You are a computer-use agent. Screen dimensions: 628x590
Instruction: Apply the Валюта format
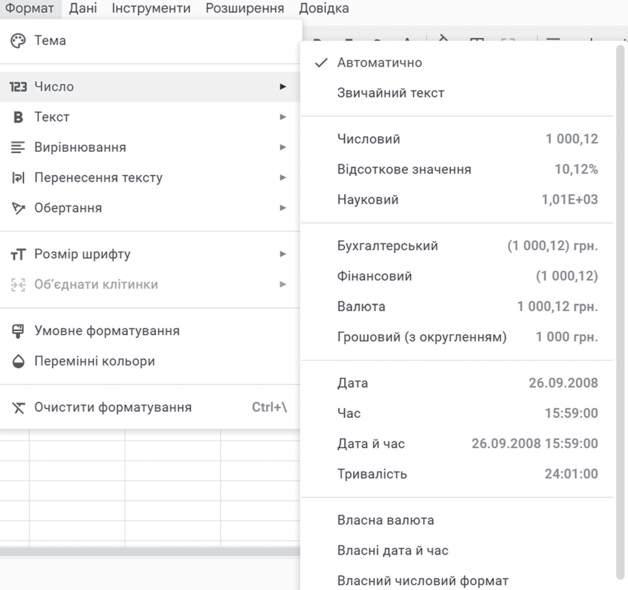coord(457,306)
